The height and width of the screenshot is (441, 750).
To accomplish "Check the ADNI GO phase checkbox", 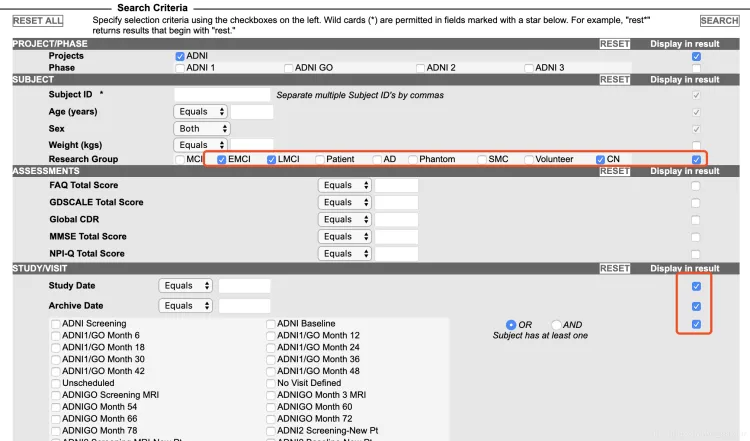I will pos(287,68).
